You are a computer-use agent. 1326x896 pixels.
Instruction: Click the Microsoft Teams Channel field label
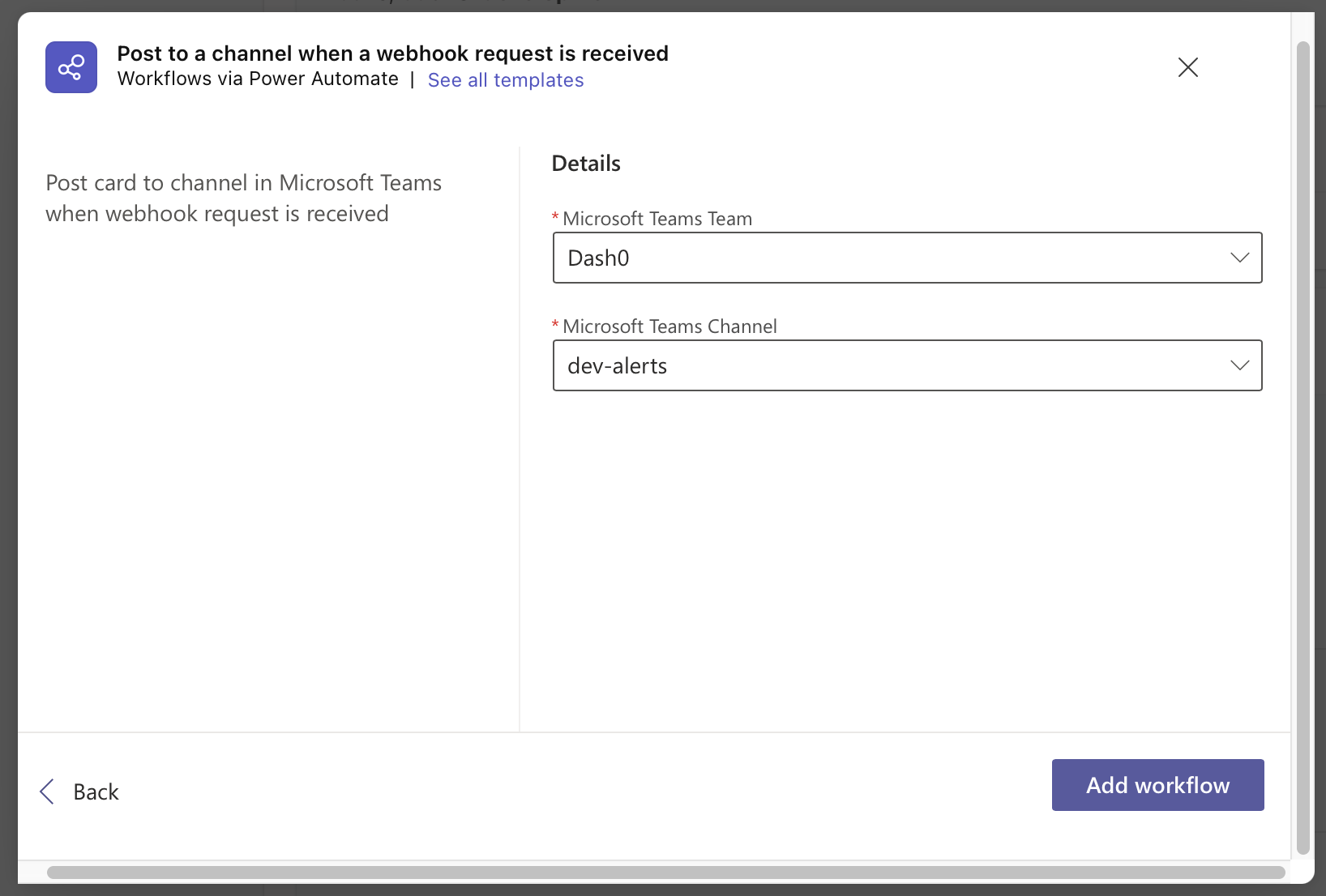click(x=669, y=326)
